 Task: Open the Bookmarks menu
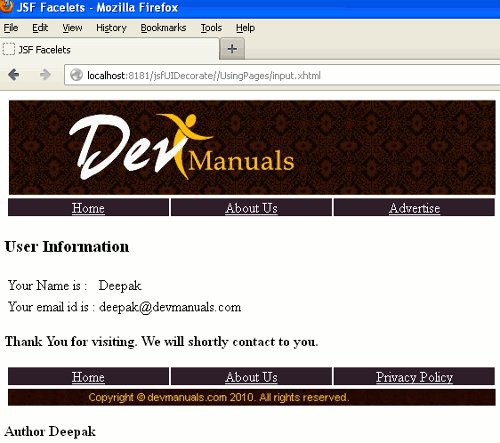coord(163,28)
